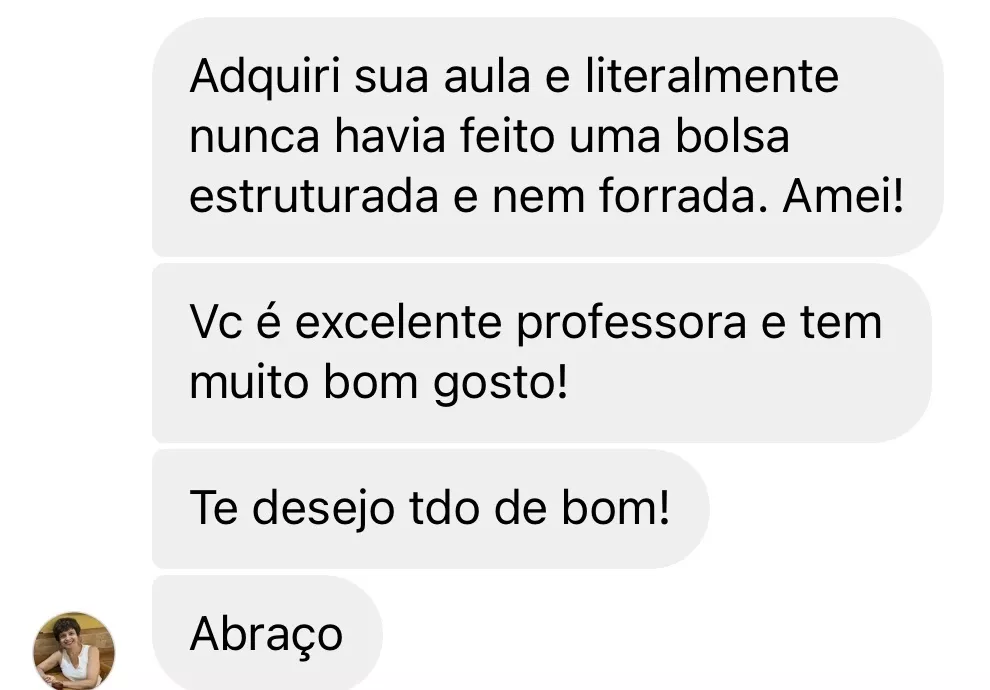990x690 pixels.
Task: Click the word 'professora' in second message
Action: [631, 325]
